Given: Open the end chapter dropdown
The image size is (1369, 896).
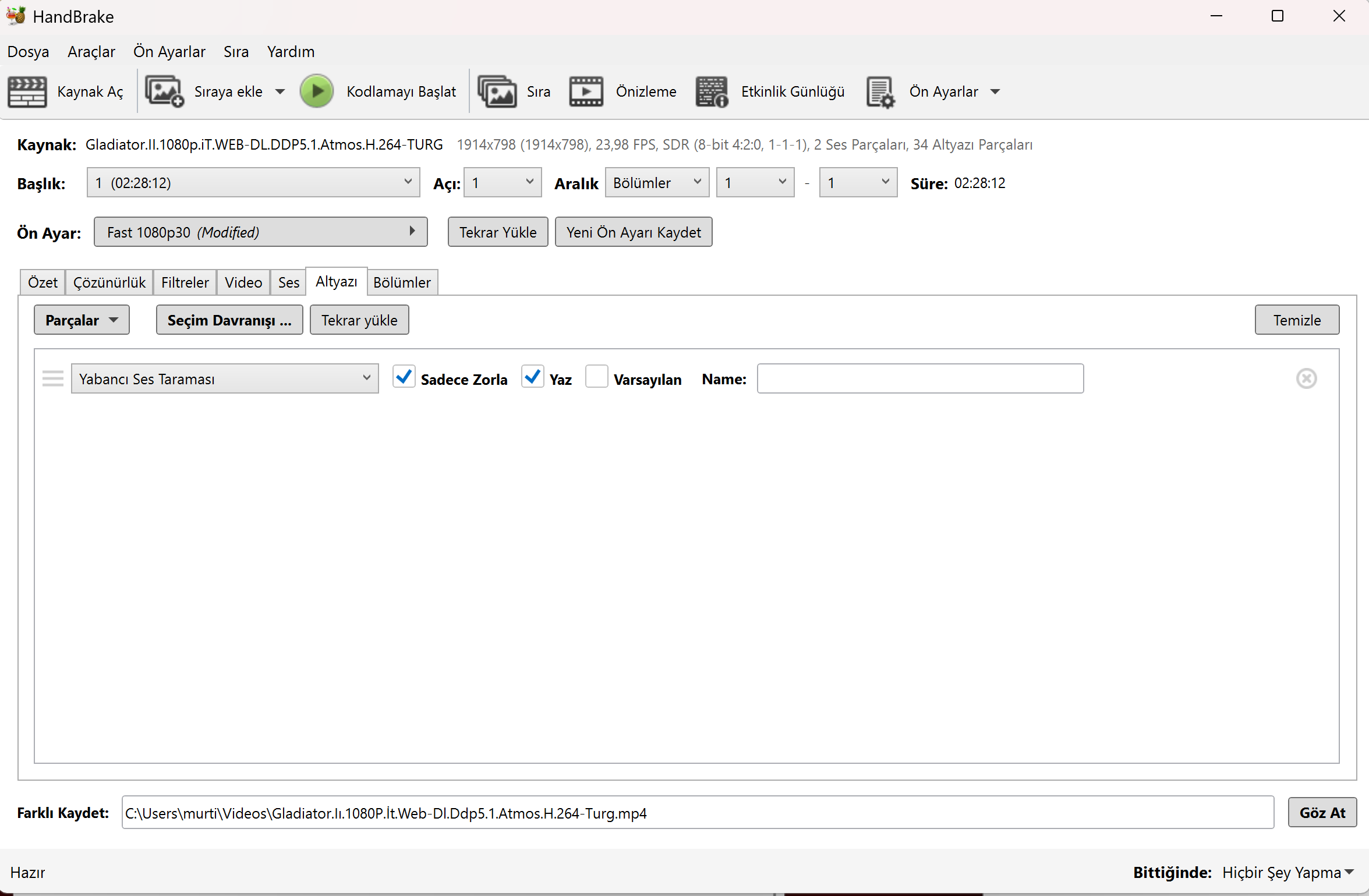Looking at the screenshot, I should (x=858, y=183).
